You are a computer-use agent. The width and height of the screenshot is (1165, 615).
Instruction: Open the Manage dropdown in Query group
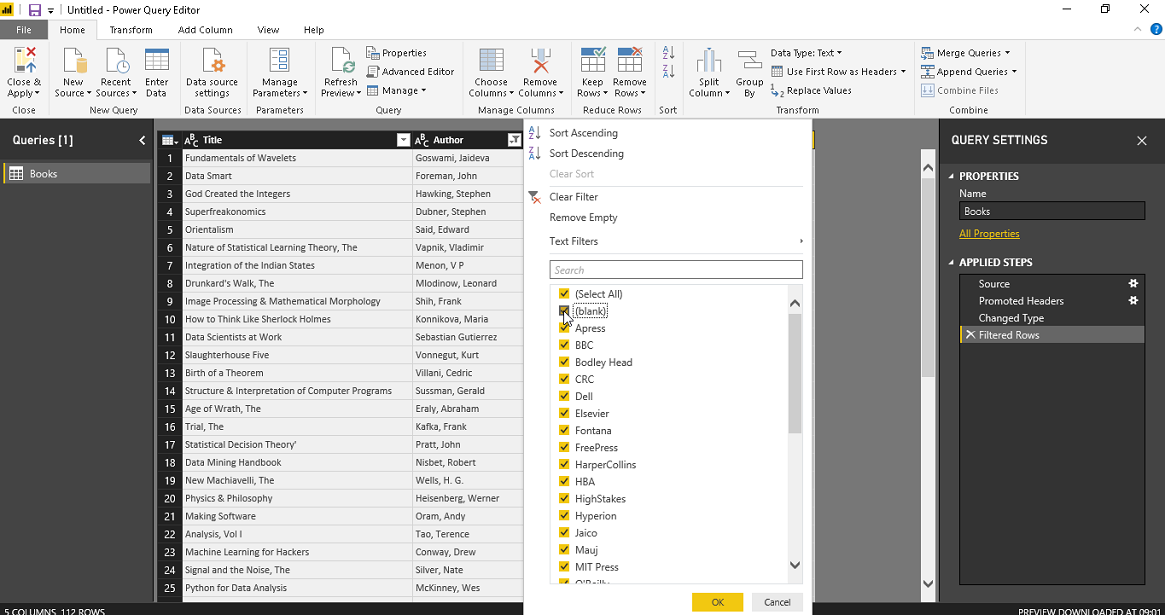tap(397, 90)
